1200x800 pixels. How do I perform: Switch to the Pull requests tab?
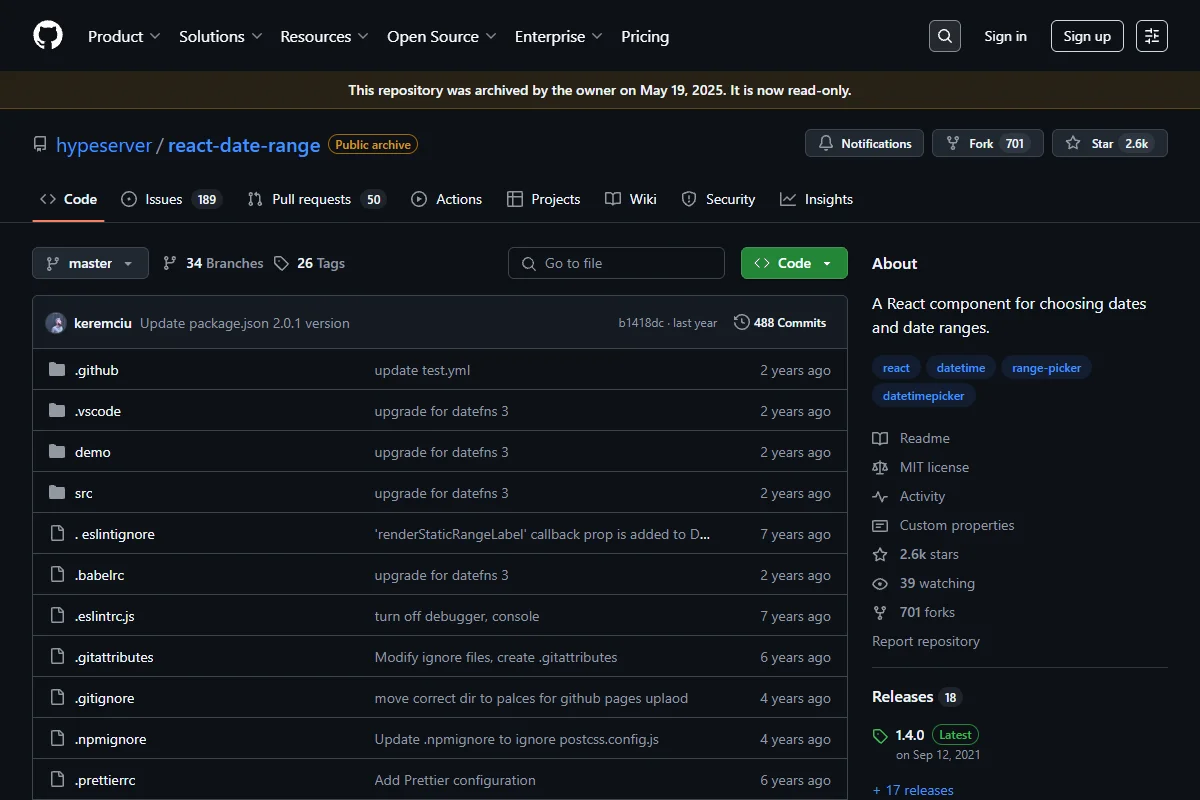pos(315,199)
